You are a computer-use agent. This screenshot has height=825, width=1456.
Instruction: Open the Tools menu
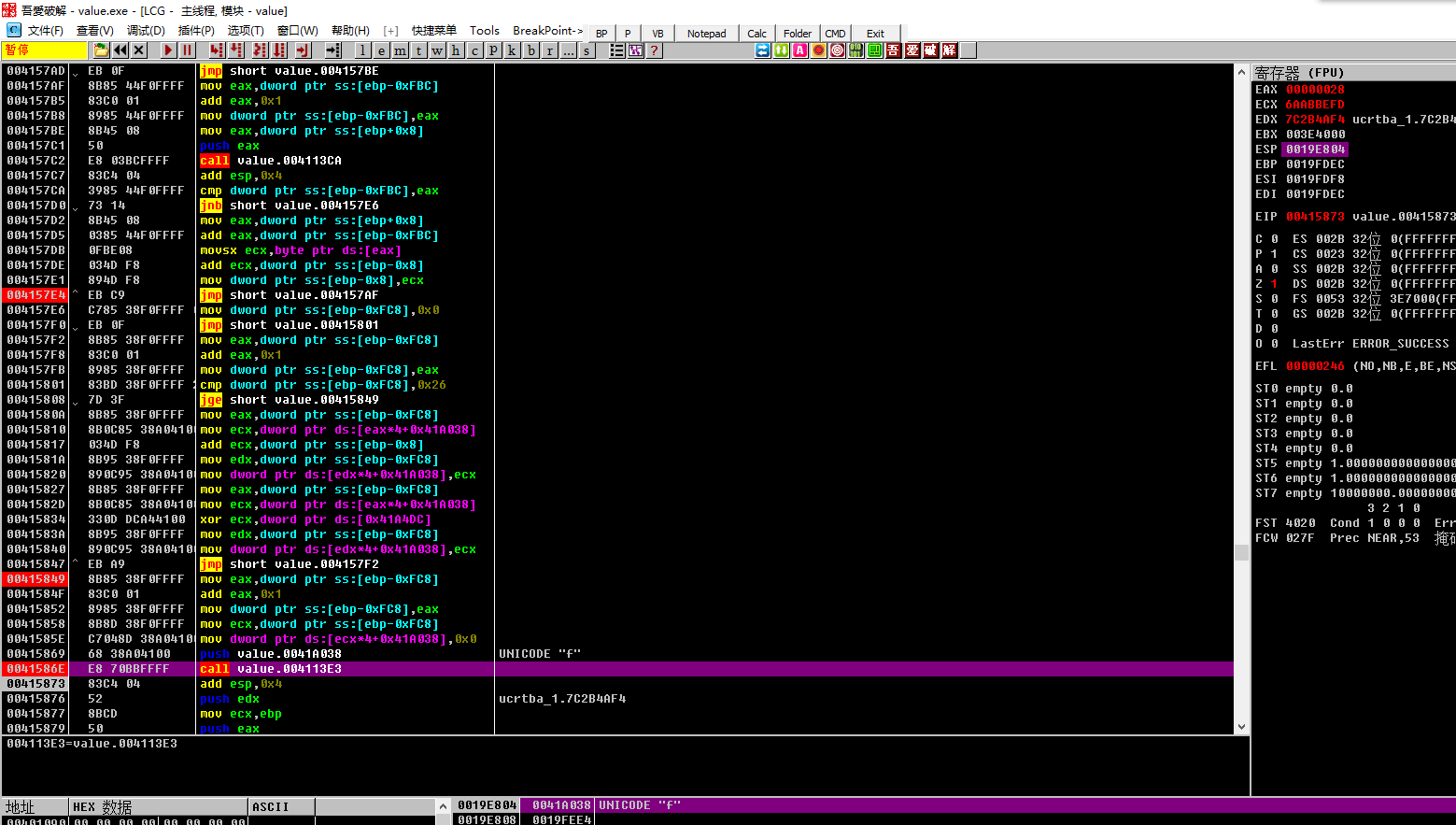[x=484, y=31]
